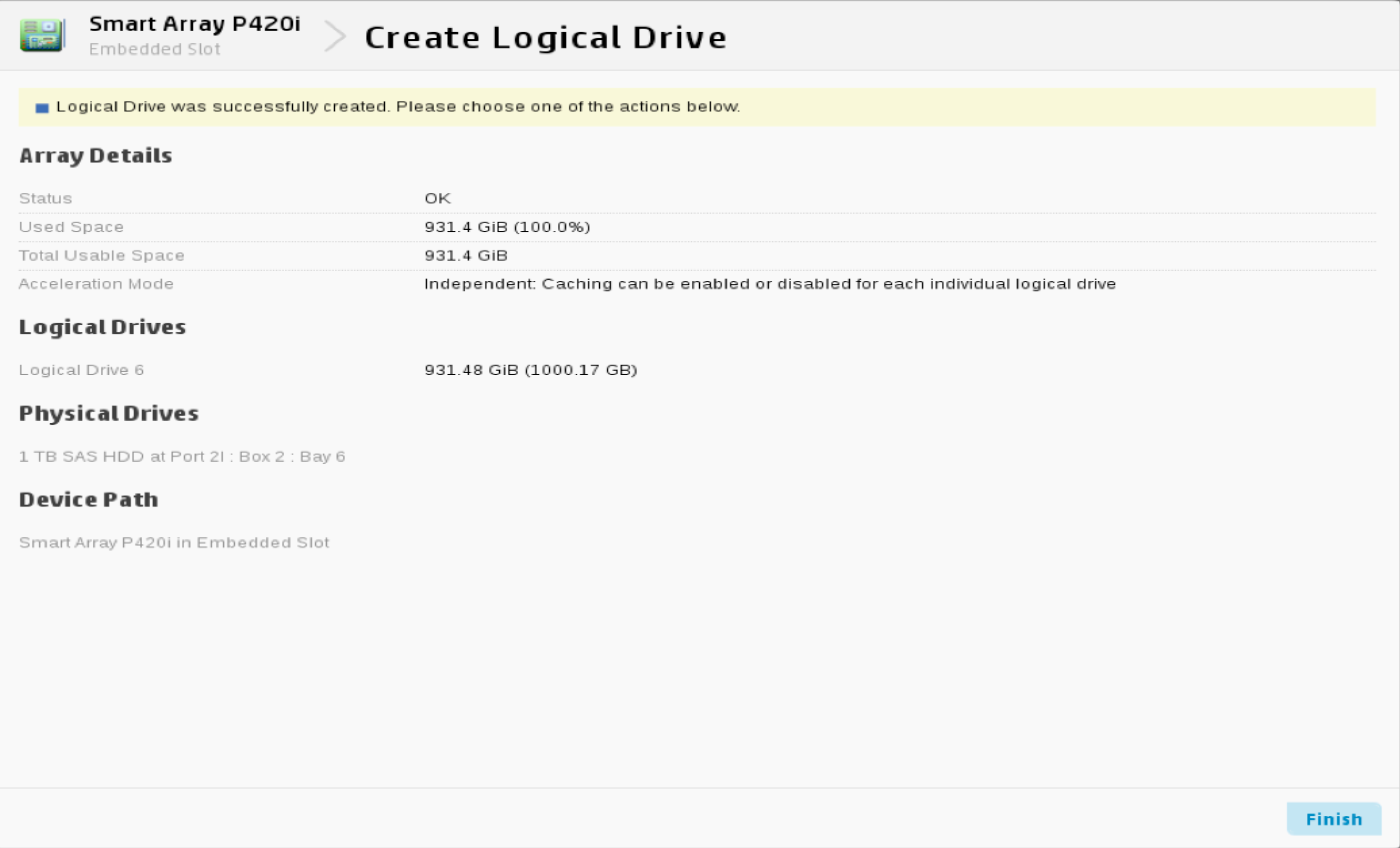Screen dimensions: 1400x848
Task: Select the Device Path section heading
Action: click(89, 499)
